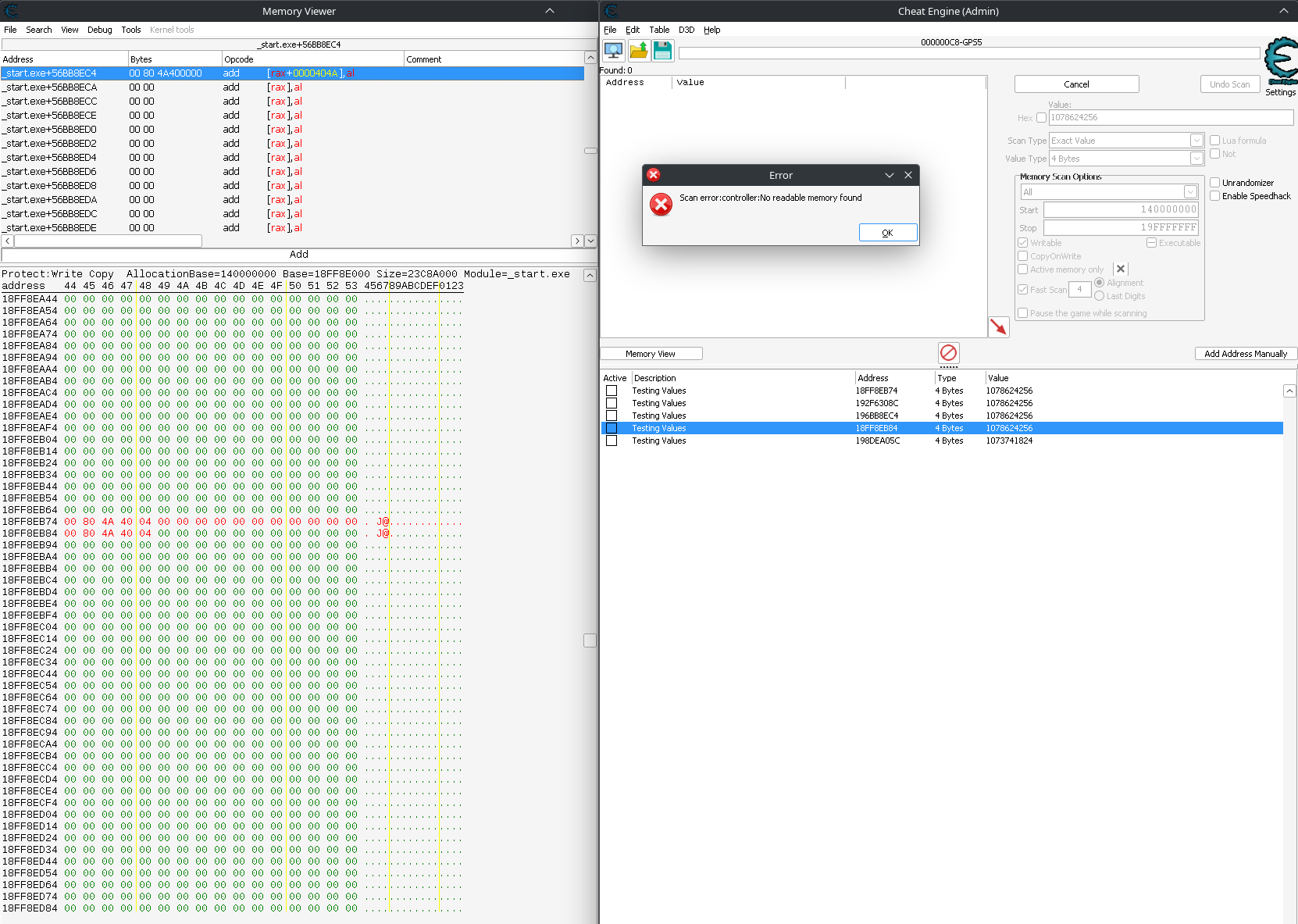Click the load table folder icon

pyautogui.click(x=639, y=51)
